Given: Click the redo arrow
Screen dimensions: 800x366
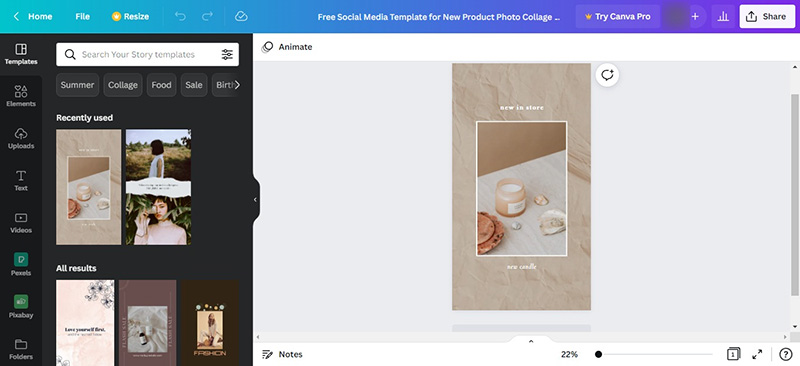Looking at the screenshot, I should pos(207,16).
